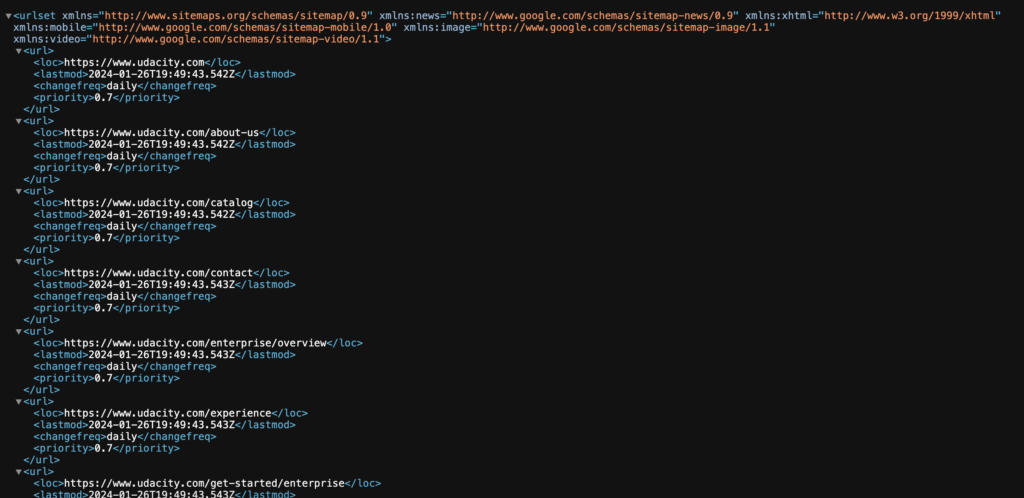Collapse the url entry for www.udacity.com homepage
This screenshot has height=498, width=1024.
tap(19, 51)
